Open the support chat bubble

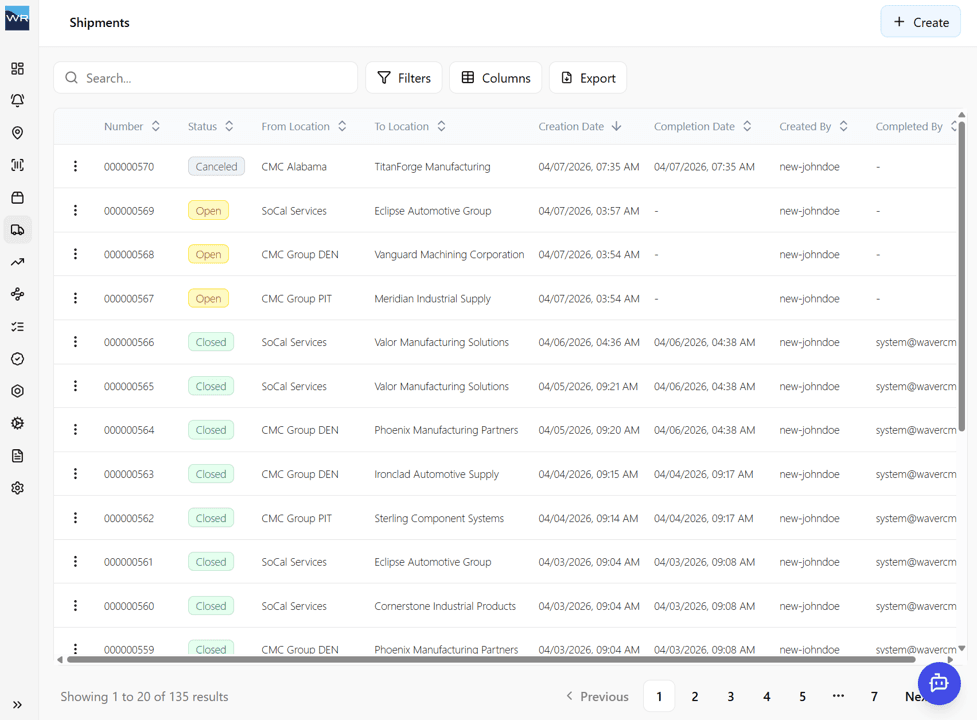938,684
